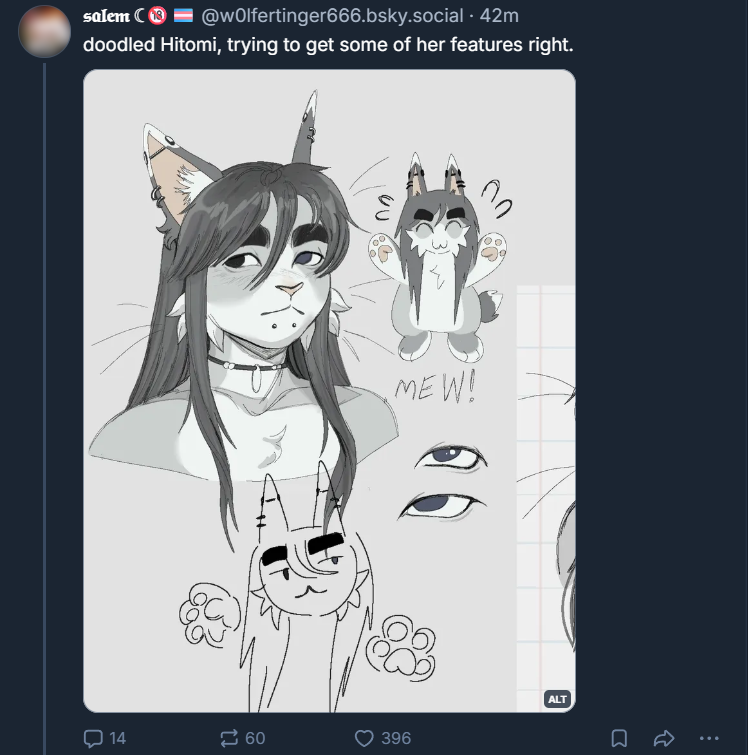Toggle the bookmark icon to save post

point(618,738)
